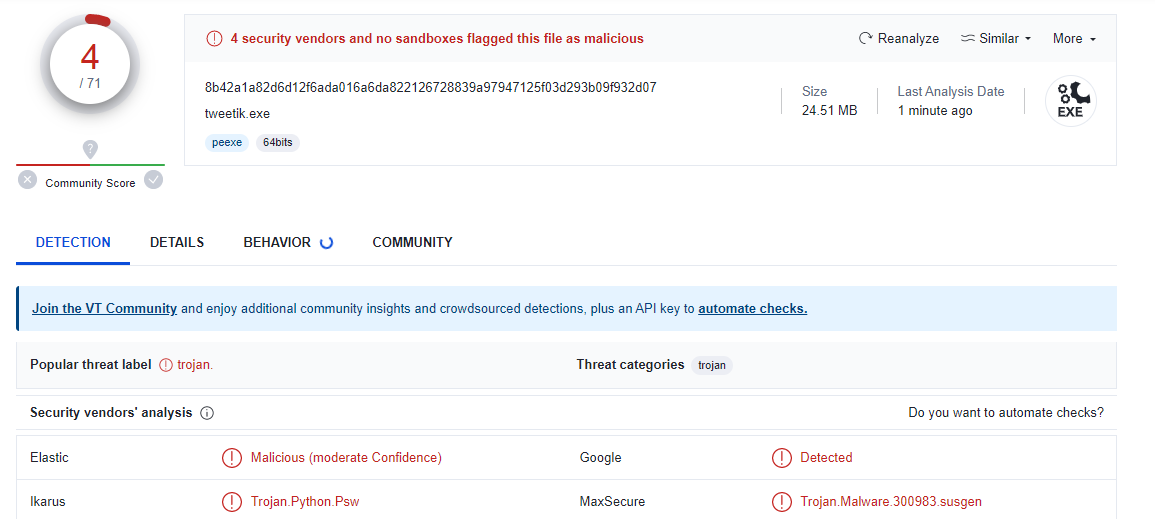Vote positive with the Community Score check icon
Image resolution: width=1155 pixels, height=519 pixels.
[x=153, y=180]
